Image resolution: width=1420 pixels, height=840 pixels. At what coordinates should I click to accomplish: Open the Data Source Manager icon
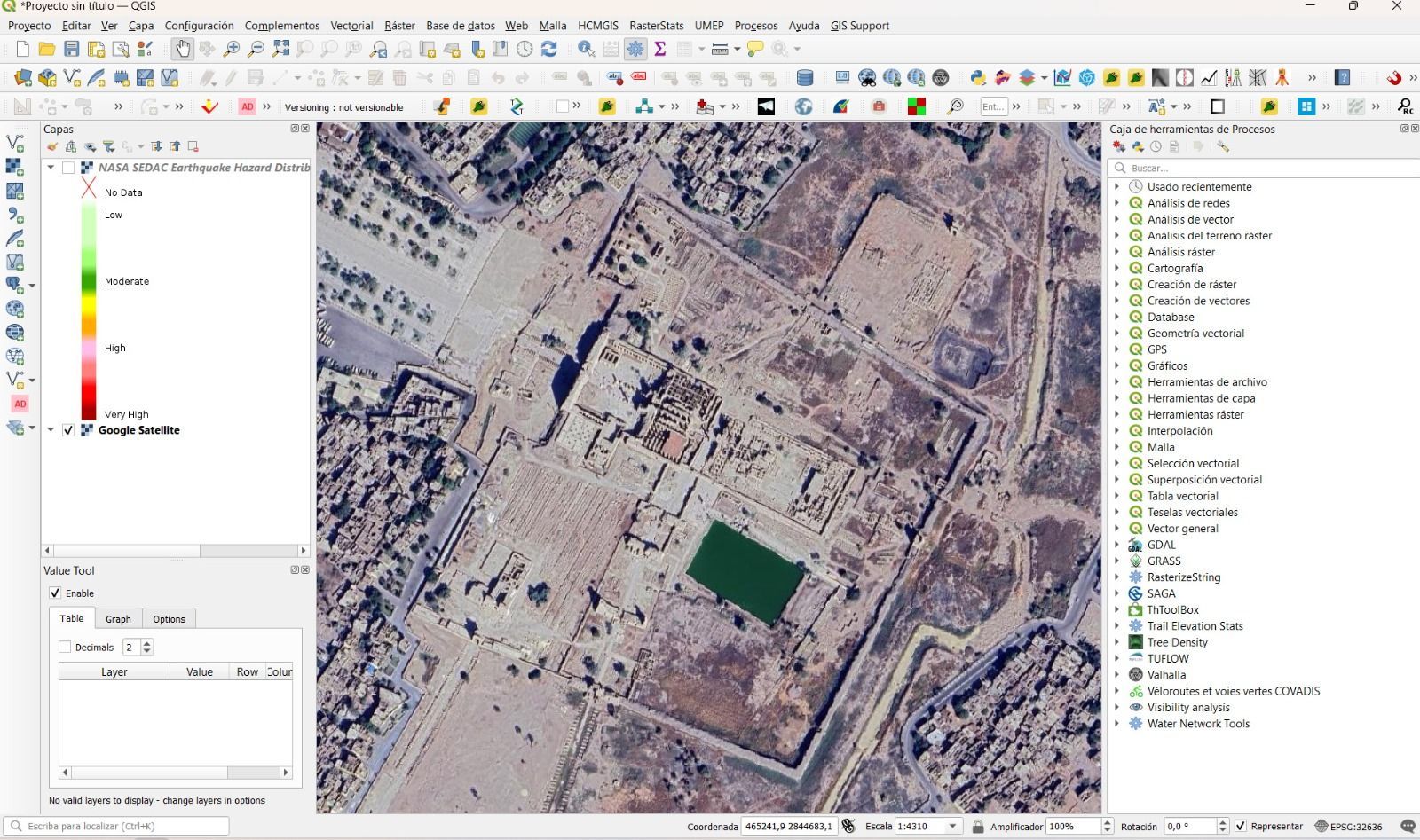coord(23,78)
